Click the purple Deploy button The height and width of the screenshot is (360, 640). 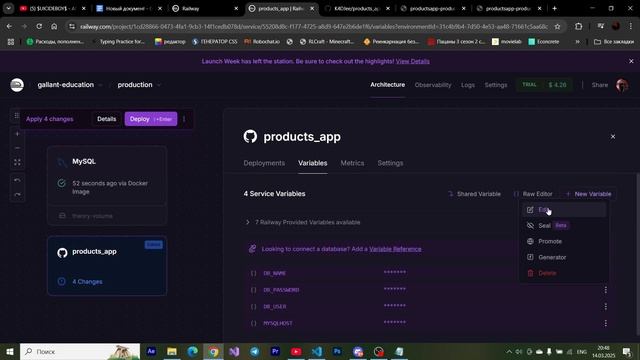click(x=151, y=119)
